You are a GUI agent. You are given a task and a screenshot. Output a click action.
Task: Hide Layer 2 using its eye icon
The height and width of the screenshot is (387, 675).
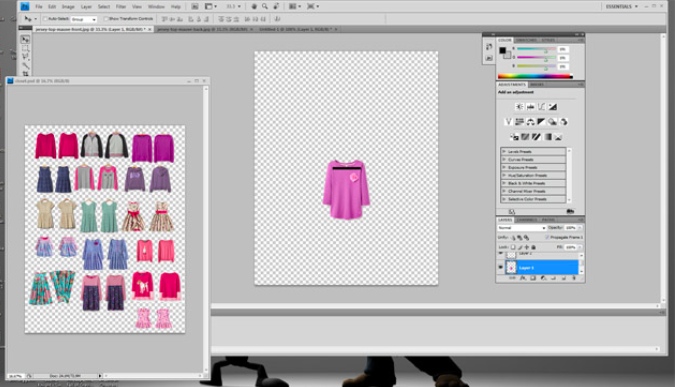pyautogui.click(x=501, y=254)
